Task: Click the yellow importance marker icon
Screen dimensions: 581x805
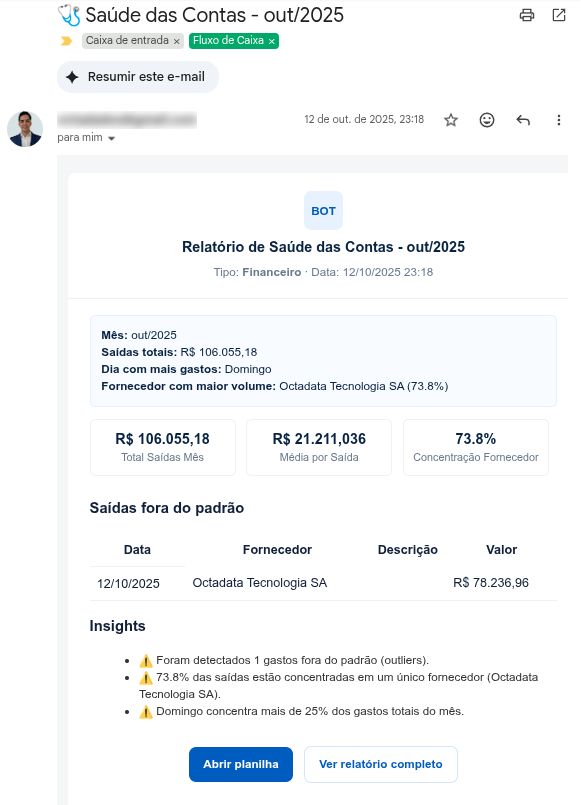Action: [x=64, y=41]
